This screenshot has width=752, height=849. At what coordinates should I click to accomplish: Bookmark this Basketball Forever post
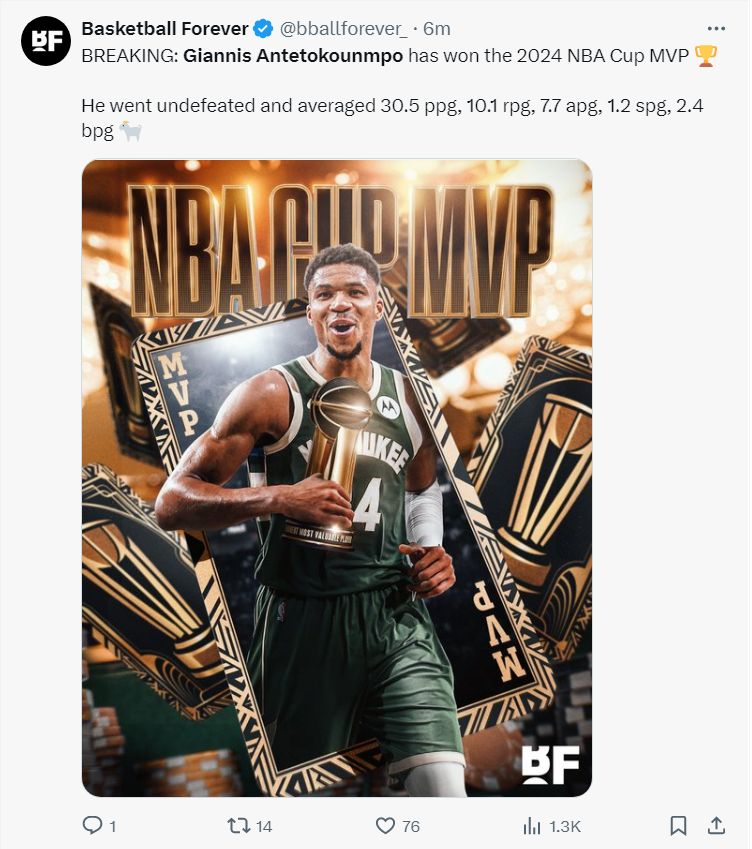click(678, 826)
